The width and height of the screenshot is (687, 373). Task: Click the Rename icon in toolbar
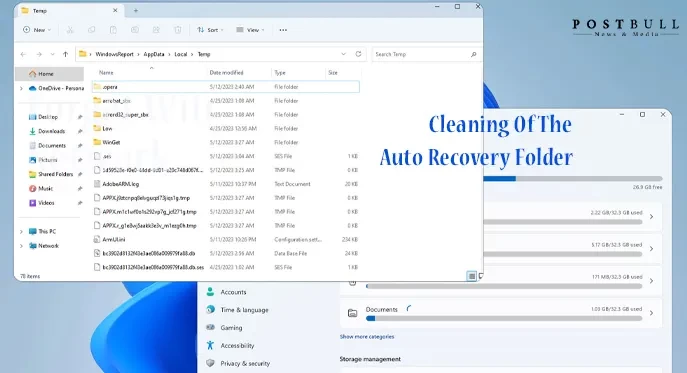(x=135, y=30)
